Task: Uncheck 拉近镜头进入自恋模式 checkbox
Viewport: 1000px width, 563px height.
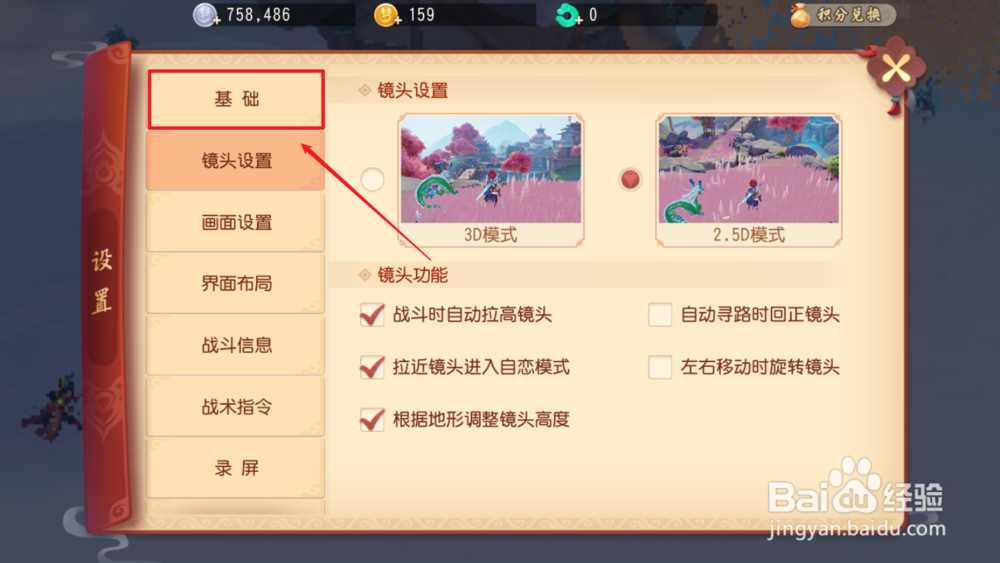Action: [372, 367]
